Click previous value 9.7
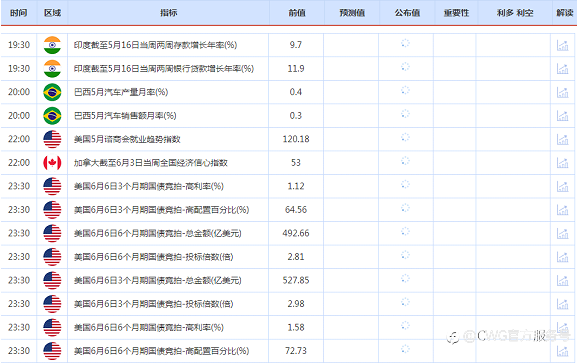Image resolution: width=578 pixels, height=364 pixels. pos(296,45)
